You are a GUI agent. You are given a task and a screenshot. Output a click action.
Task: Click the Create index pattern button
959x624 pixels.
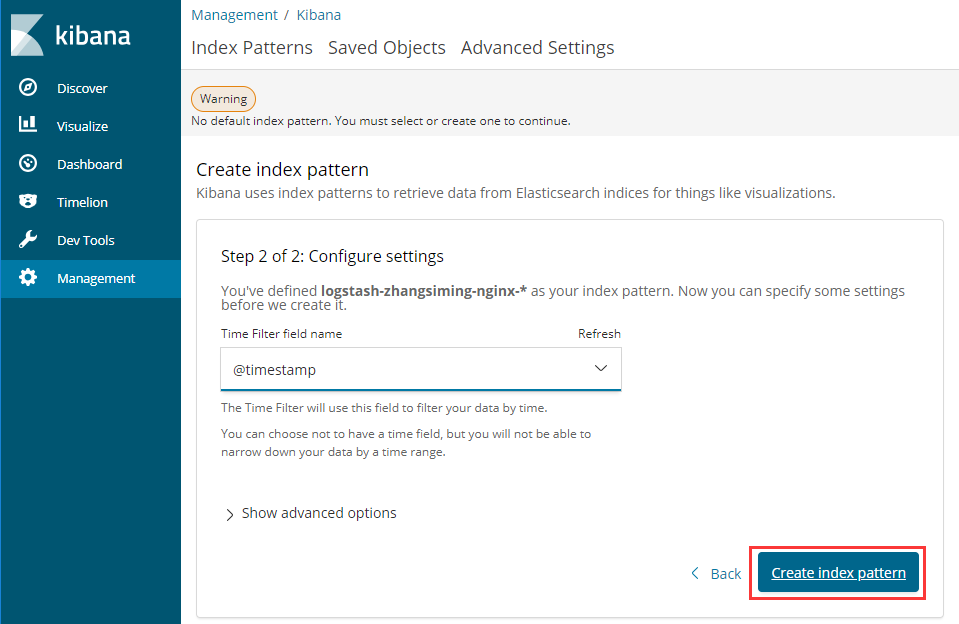coord(838,572)
